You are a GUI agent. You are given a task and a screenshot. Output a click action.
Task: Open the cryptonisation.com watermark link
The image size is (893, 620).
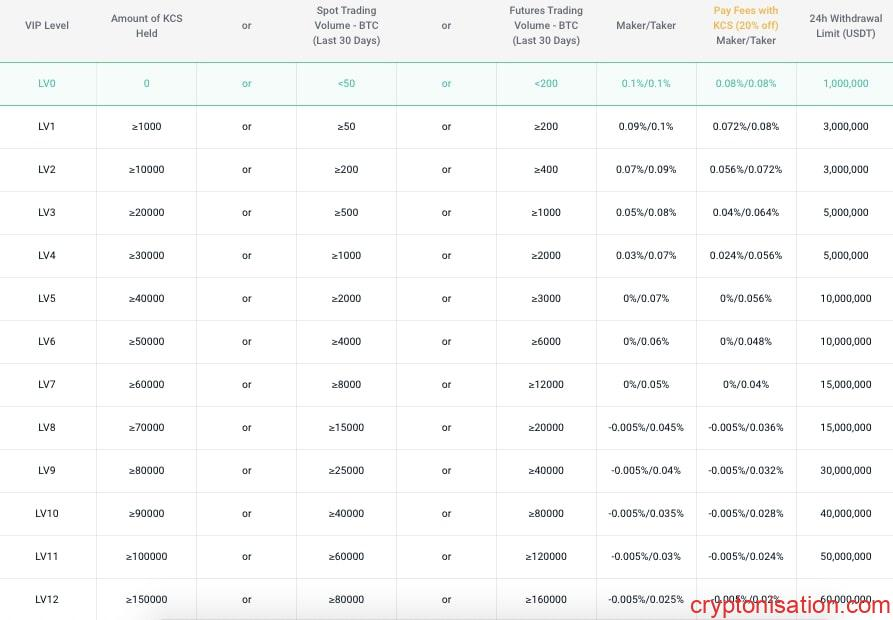(x=790, y=605)
